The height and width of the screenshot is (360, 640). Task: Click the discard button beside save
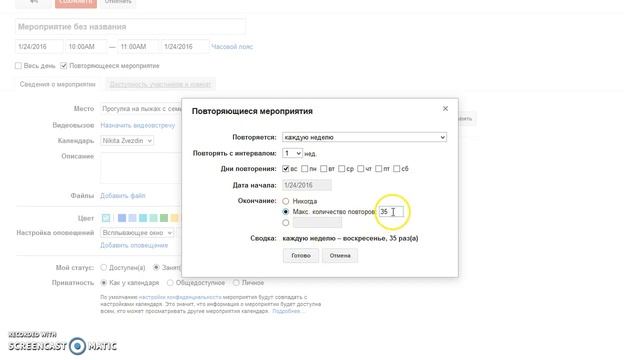pos(118,2)
